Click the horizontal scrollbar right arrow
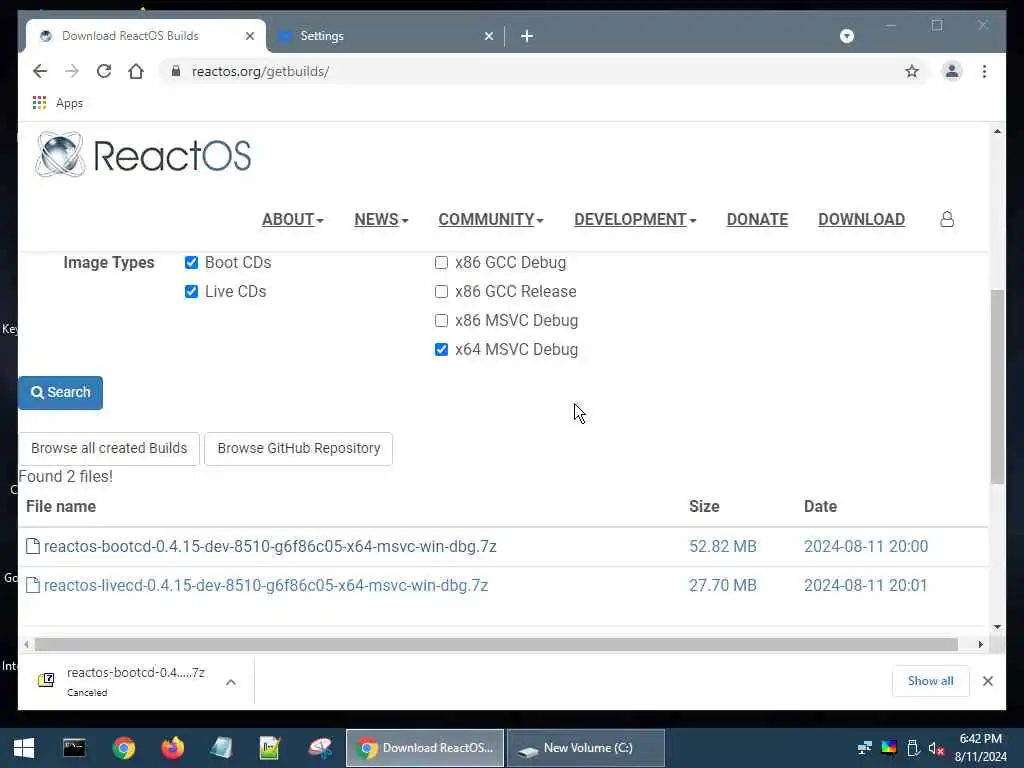 pos(980,645)
